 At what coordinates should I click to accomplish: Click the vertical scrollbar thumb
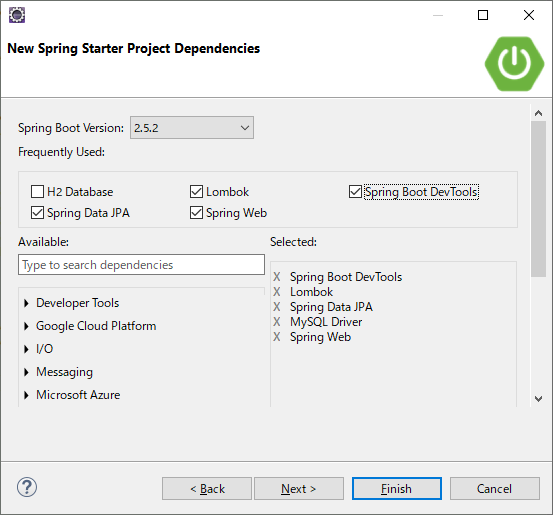[x=538, y=199]
